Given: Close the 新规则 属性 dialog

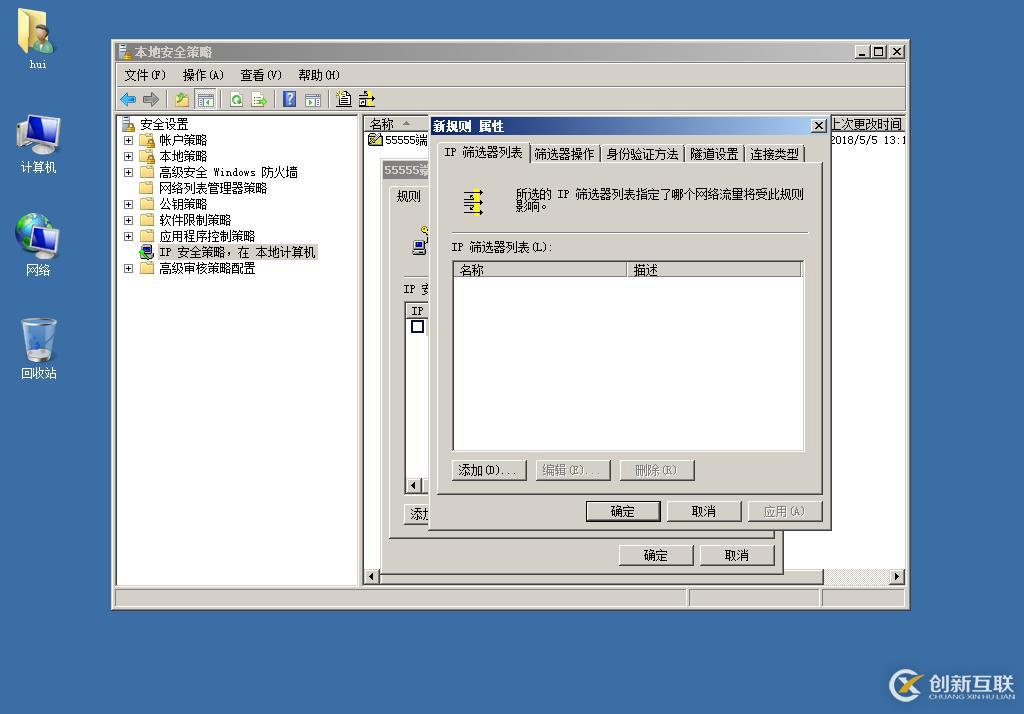Looking at the screenshot, I should 818,126.
